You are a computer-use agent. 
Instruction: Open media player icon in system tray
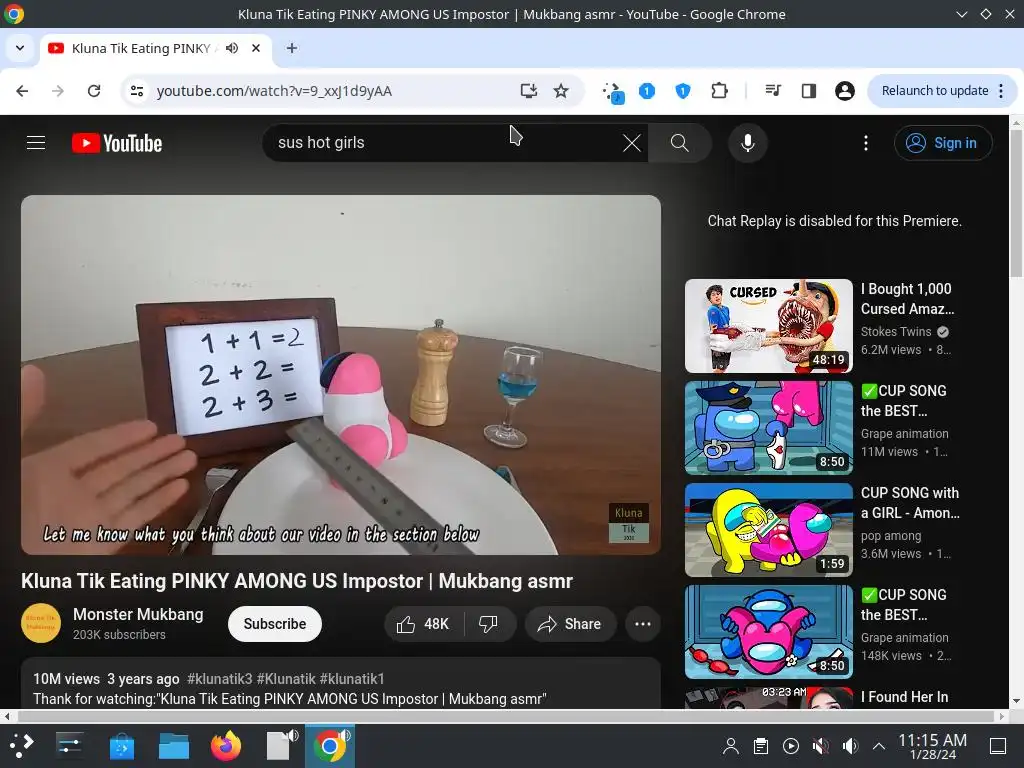pos(791,746)
